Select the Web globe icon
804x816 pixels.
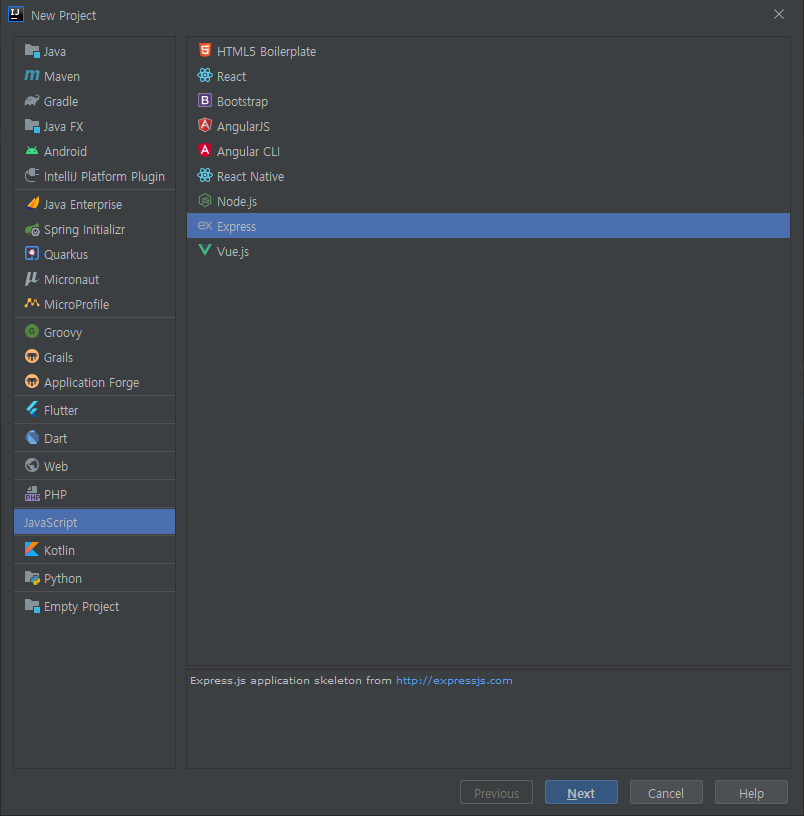(x=32, y=465)
